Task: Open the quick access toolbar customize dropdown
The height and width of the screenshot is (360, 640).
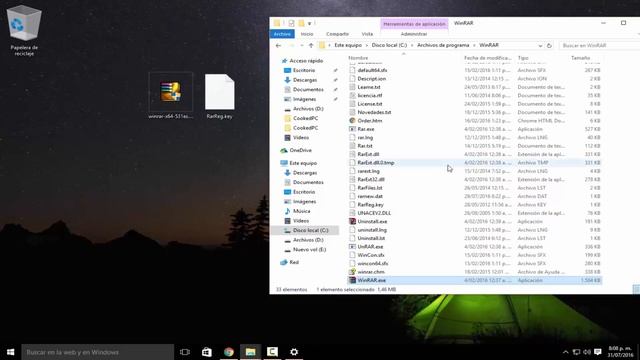Action: [309, 23]
